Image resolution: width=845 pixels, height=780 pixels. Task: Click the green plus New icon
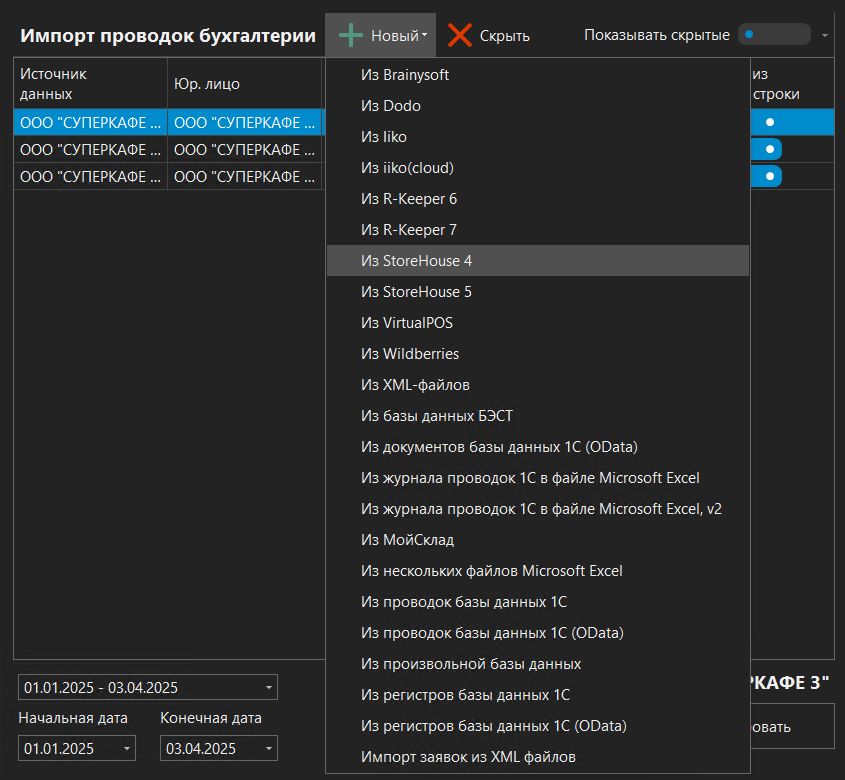351,35
